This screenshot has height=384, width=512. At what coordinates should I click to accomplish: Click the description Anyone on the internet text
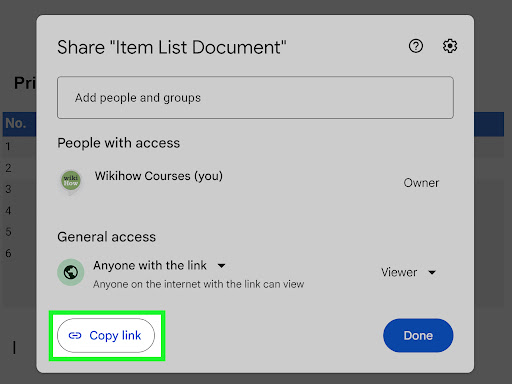coord(199,284)
